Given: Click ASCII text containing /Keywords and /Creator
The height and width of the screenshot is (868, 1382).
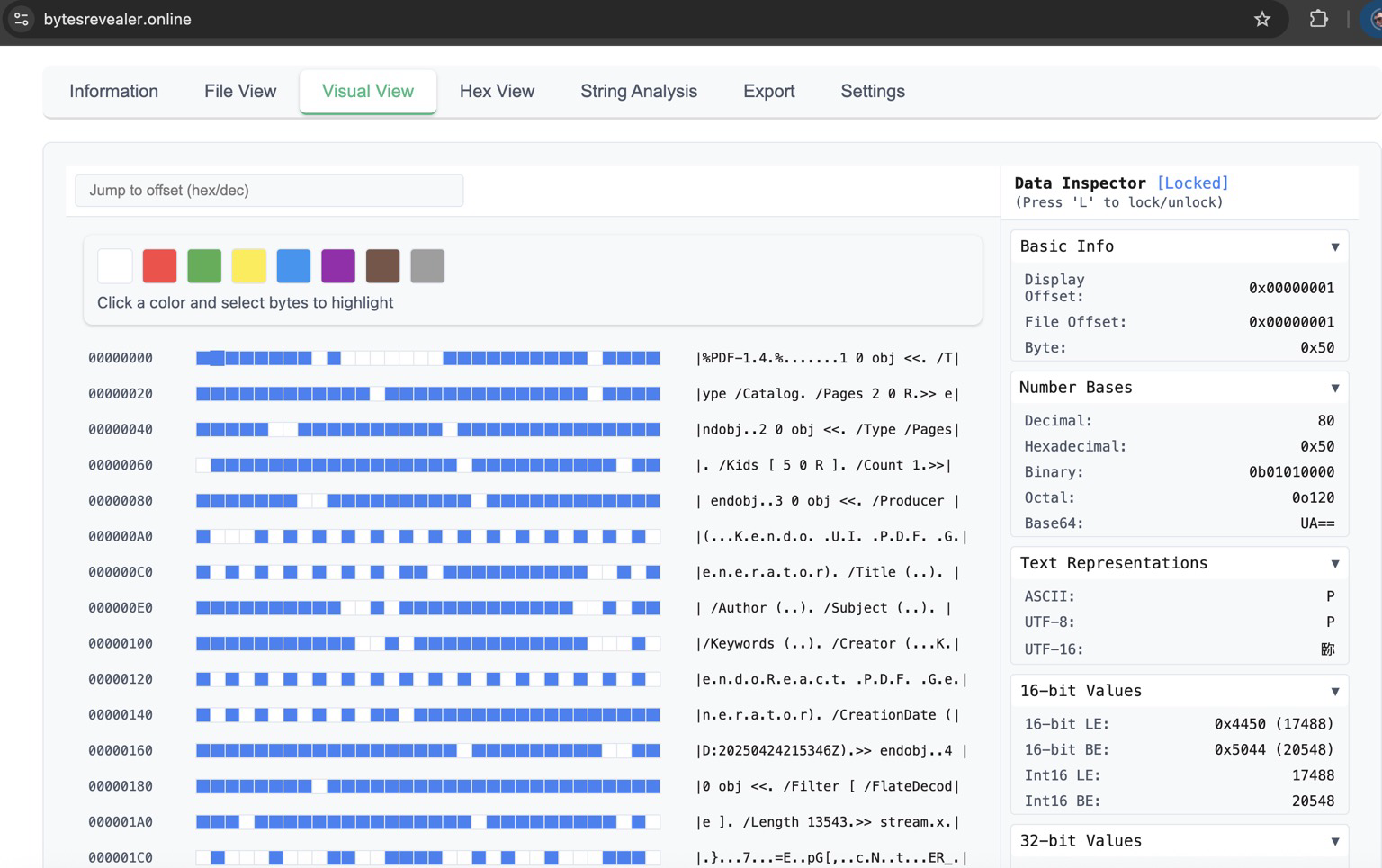Looking at the screenshot, I should pos(828,644).
